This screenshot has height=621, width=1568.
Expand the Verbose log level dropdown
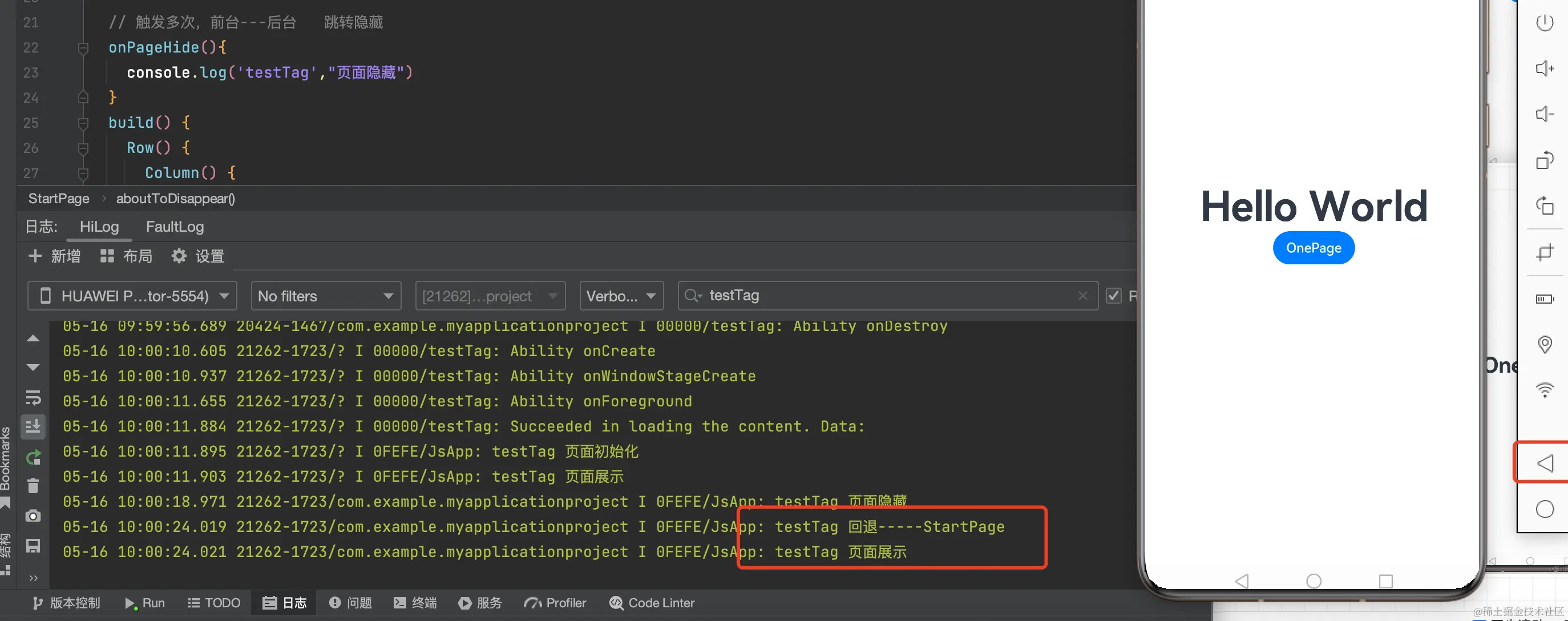pos(621,296)
